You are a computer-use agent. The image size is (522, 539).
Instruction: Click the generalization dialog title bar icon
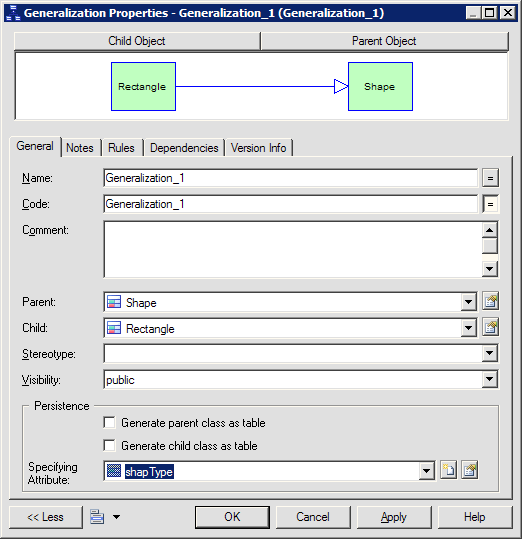click(13, 13)
